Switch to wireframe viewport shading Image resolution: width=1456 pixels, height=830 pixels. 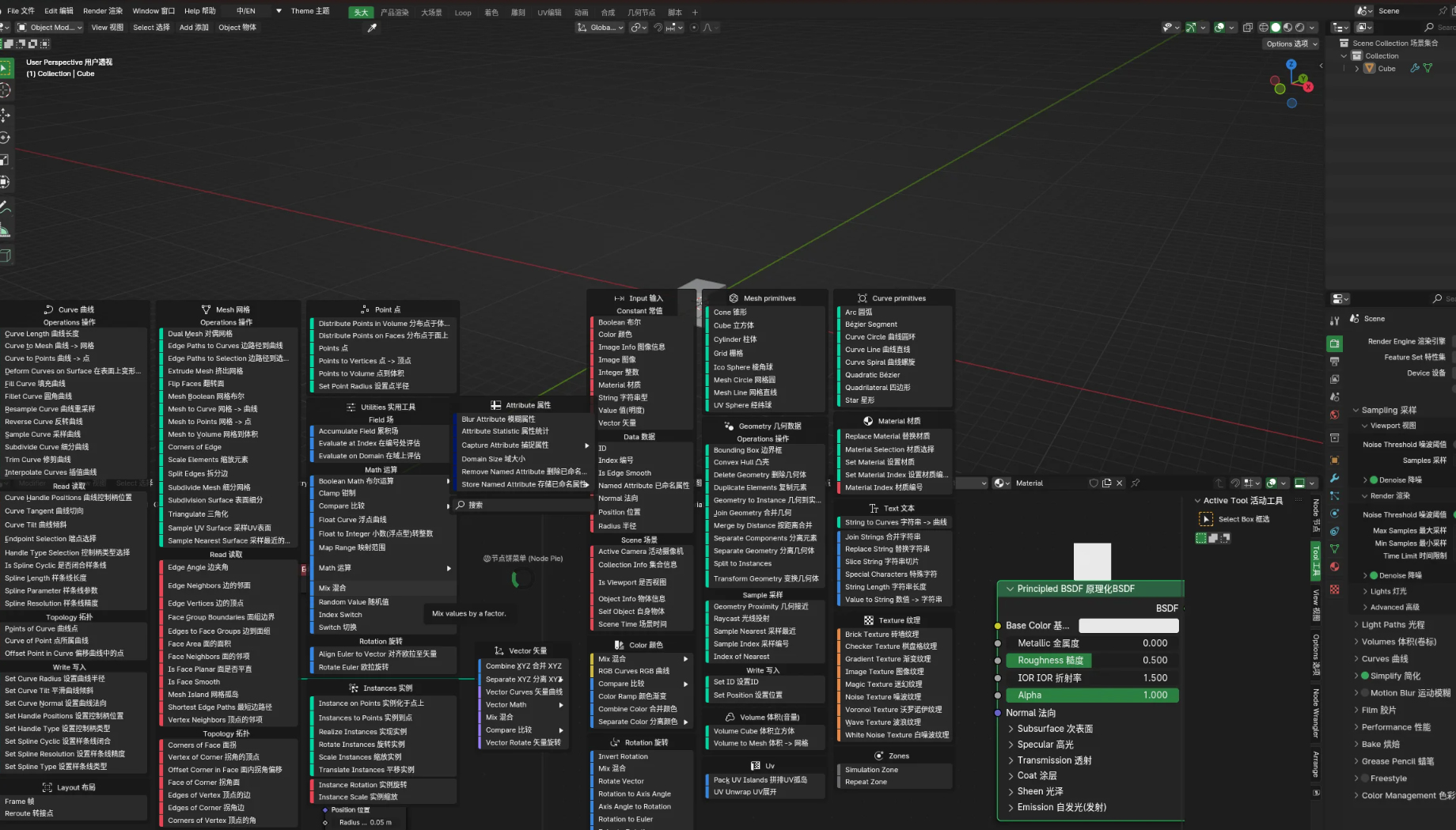pyautogui.click(x=1263, y=27)
